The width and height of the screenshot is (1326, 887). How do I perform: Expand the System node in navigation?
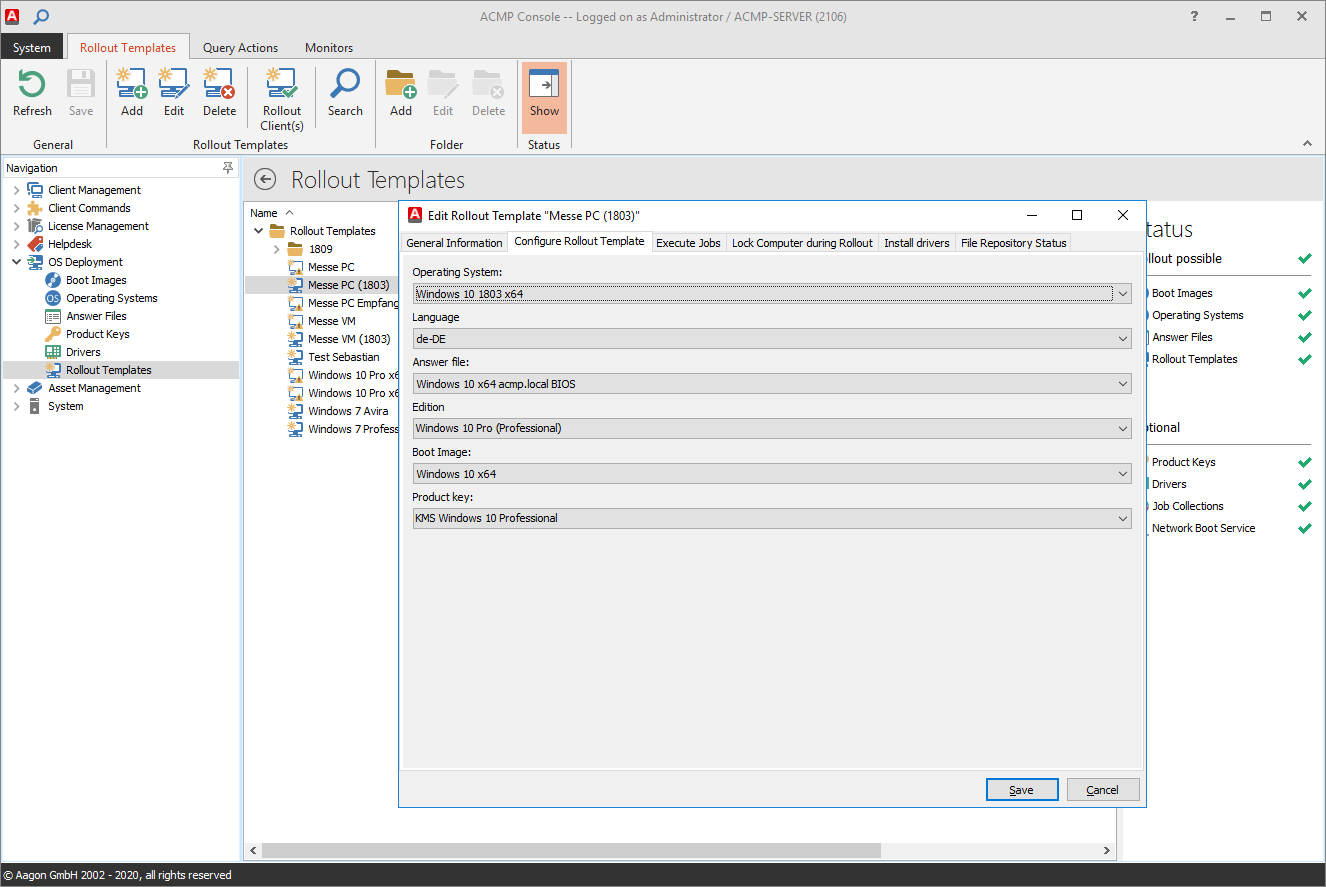click(16, 406)
